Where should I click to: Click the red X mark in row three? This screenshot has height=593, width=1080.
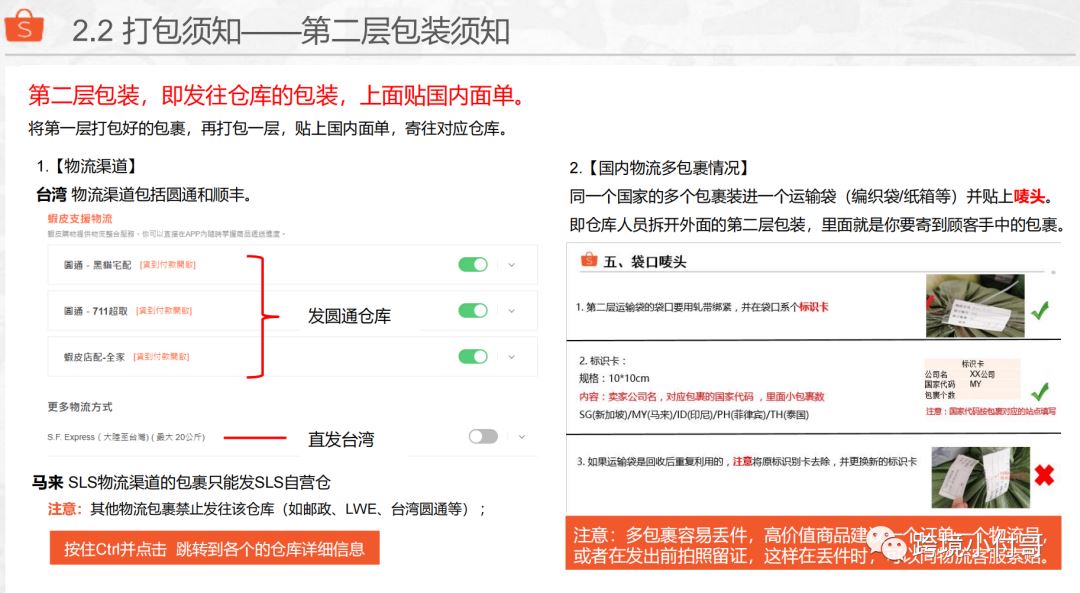pyautogui.click(x=1044, y=475)
